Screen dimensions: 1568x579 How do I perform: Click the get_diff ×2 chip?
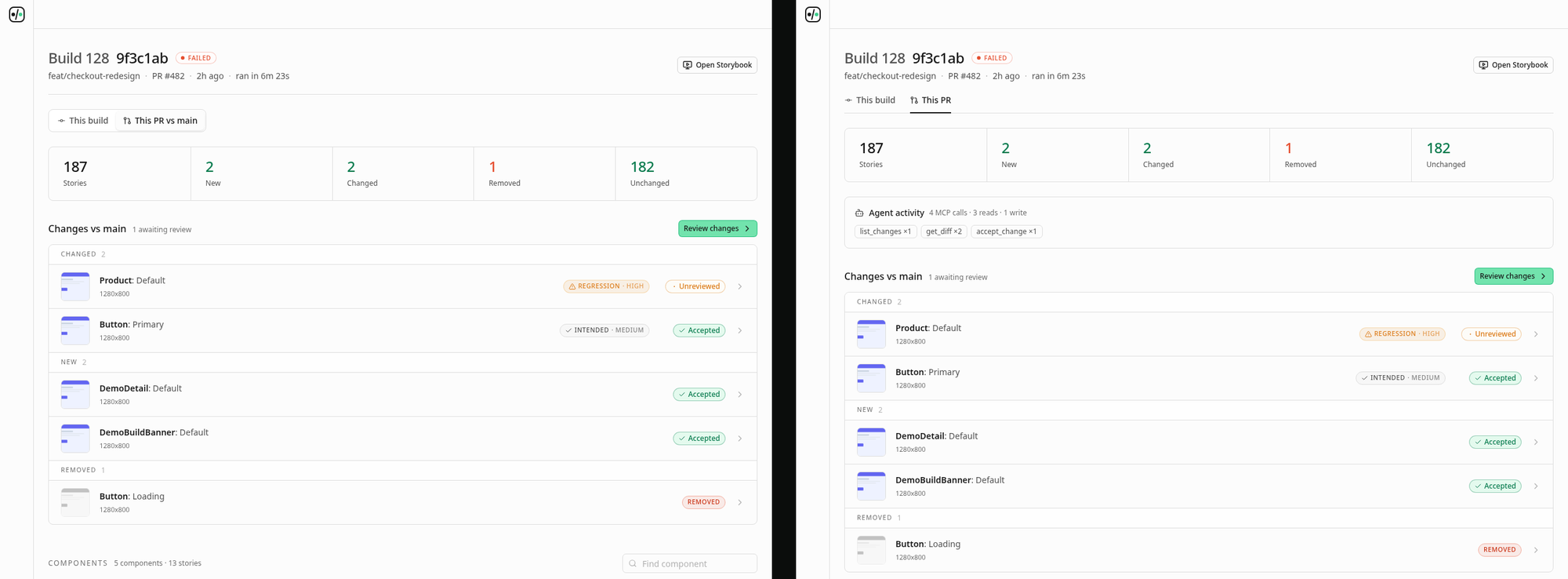click(943, 231)
